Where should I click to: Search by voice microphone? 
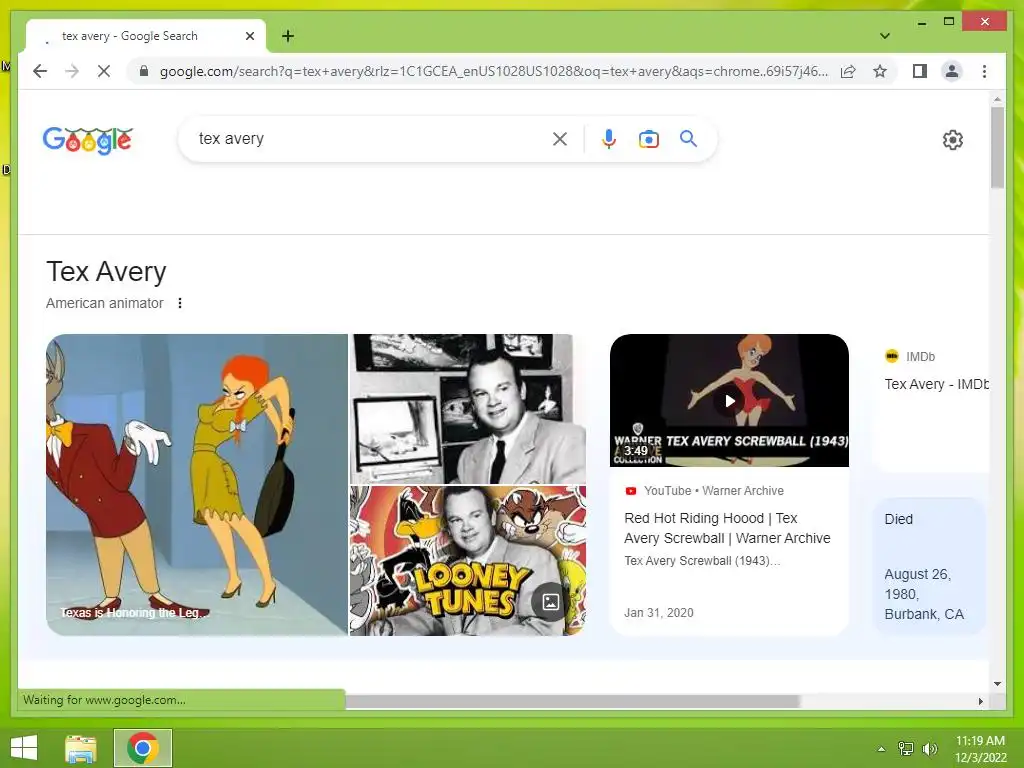(x=609, y=138)
